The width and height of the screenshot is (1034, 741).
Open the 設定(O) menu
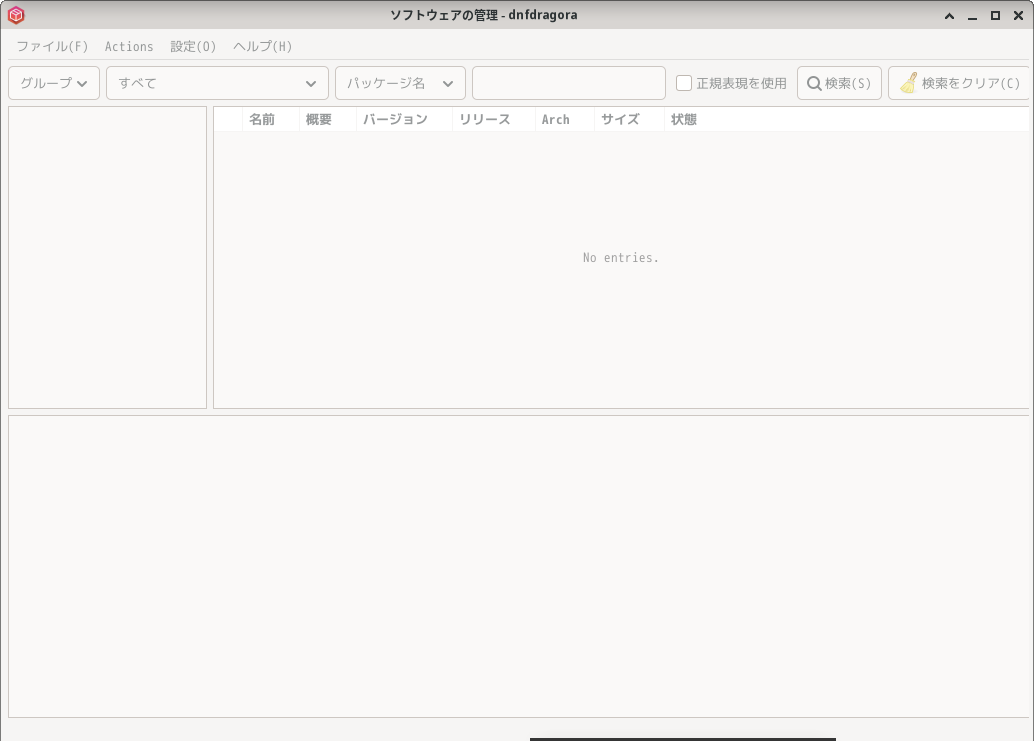[x=193, y=46]
